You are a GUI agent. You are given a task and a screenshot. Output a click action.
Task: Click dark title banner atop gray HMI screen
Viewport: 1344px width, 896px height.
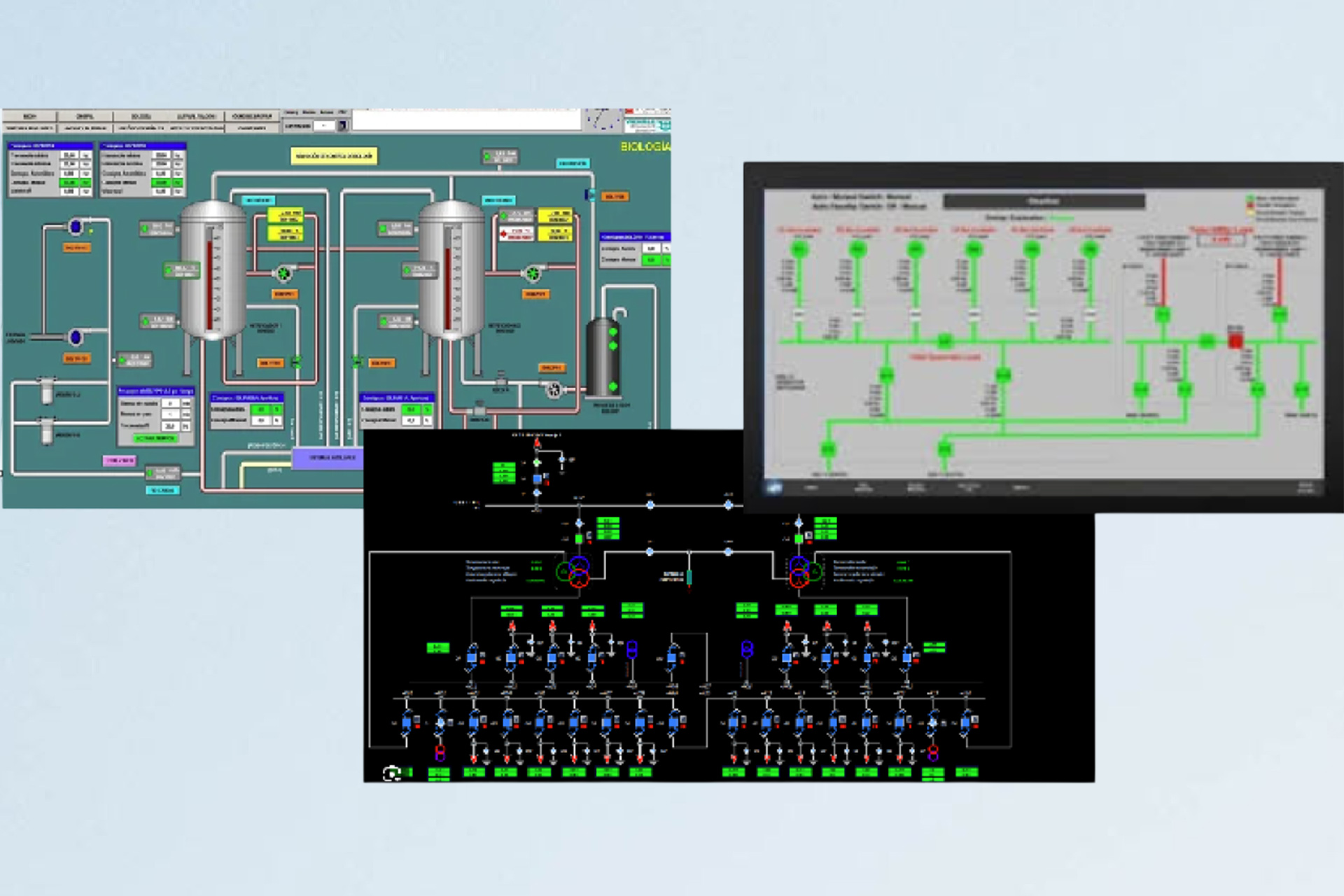click(x=1044, y=202)
